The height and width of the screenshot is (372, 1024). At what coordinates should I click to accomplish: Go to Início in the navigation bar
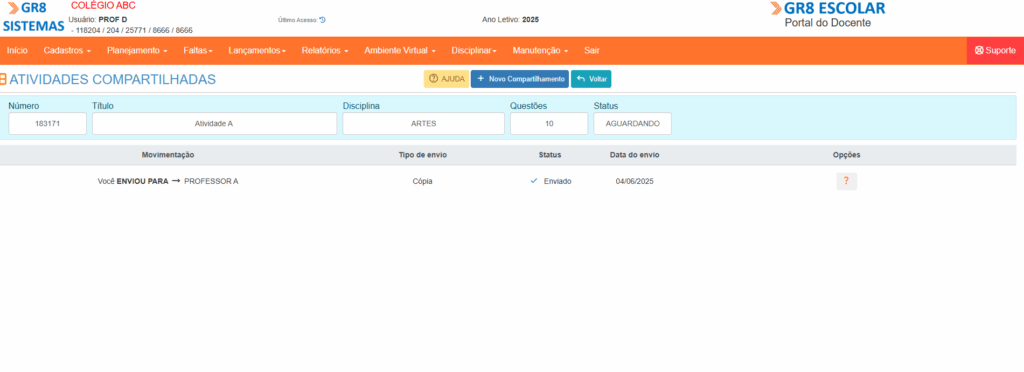coord(17,50)
